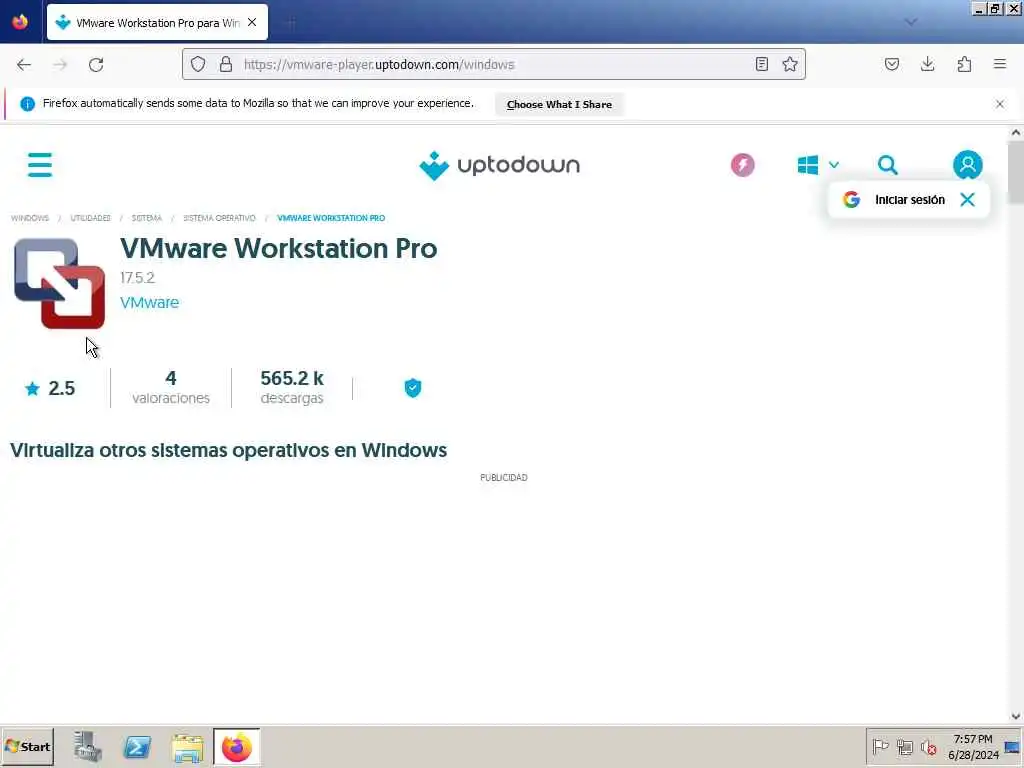Click the VMware Workstation Pro app icon

tap(59, 283)
